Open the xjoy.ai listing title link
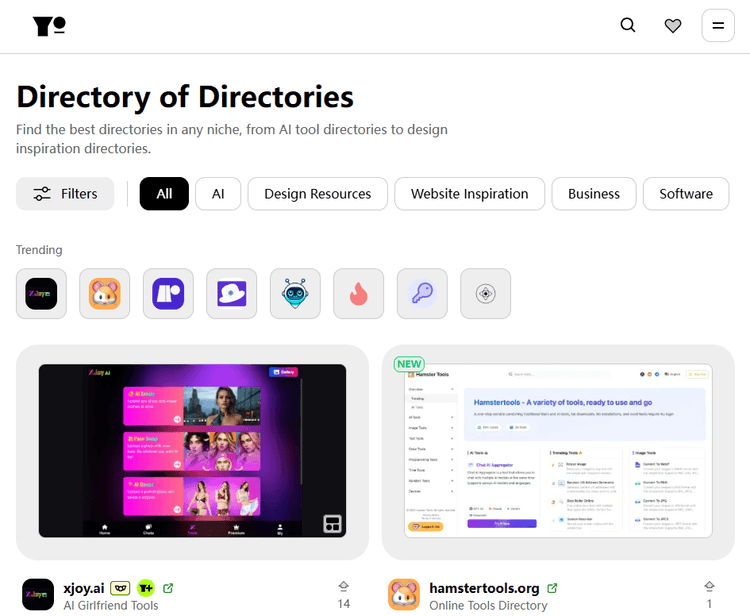 click(83, 588)
